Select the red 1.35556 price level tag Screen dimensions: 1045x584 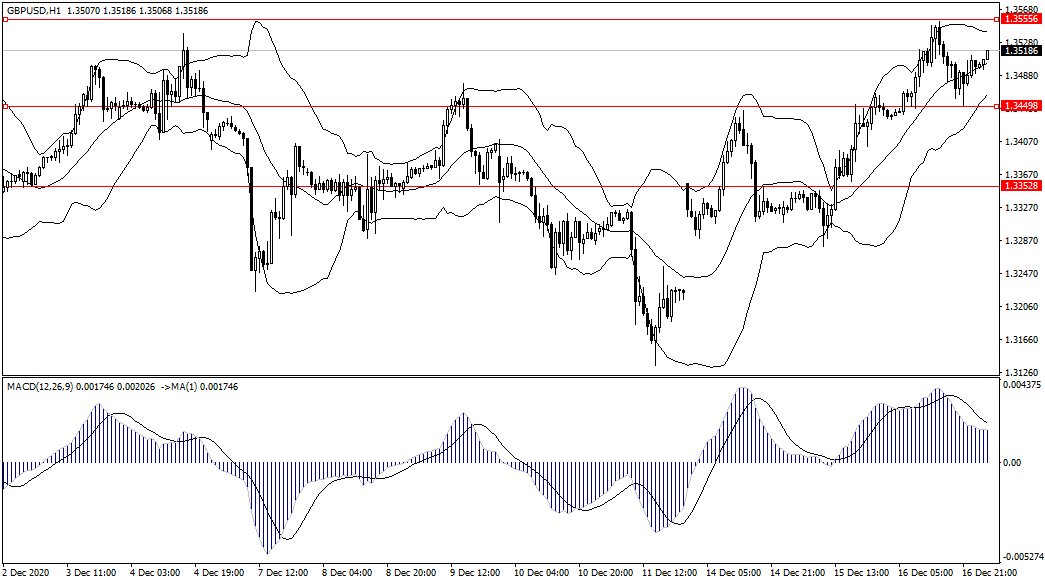[1020, 19]
